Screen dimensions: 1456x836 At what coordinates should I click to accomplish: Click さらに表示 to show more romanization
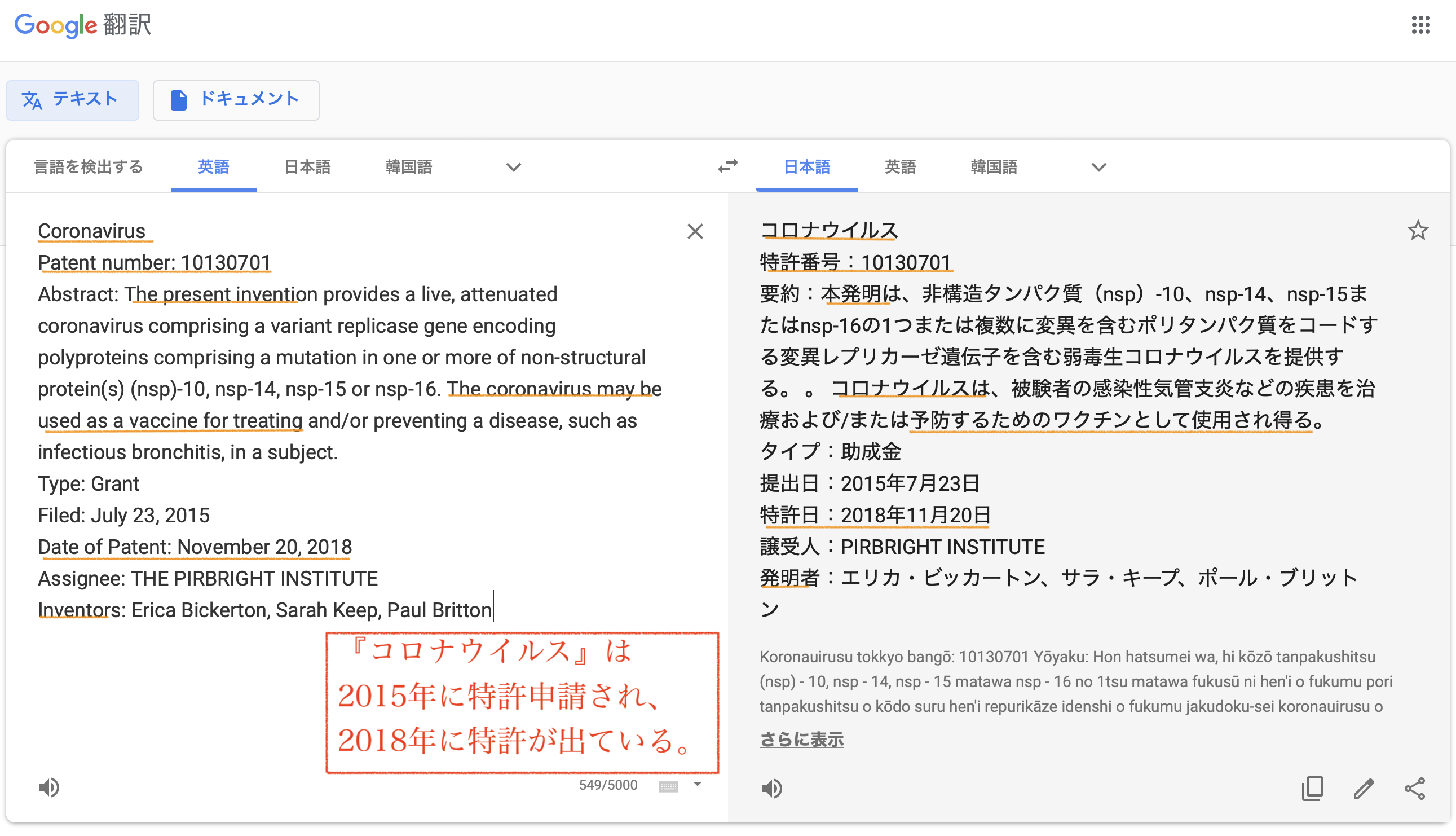tap(801, 740)
